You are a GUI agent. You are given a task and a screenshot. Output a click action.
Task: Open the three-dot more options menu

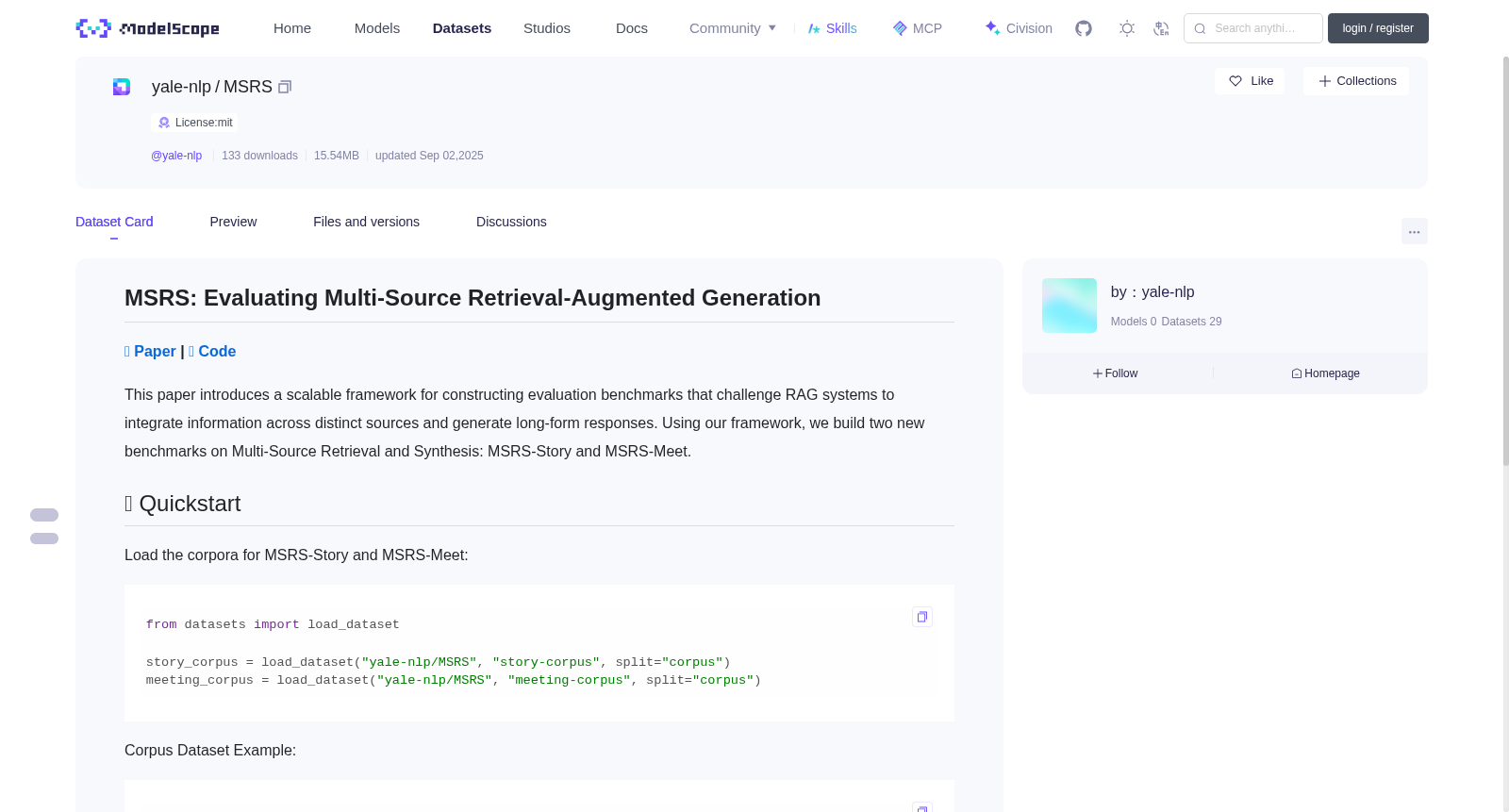click(x=1415, y=231)
